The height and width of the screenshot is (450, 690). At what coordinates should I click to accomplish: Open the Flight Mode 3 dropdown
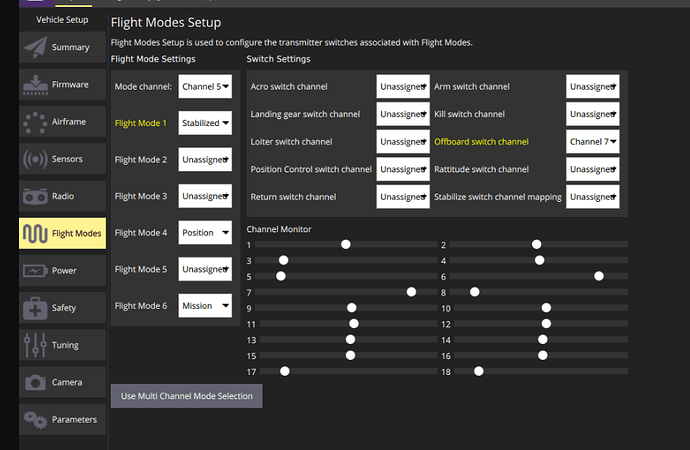point(205,196)
